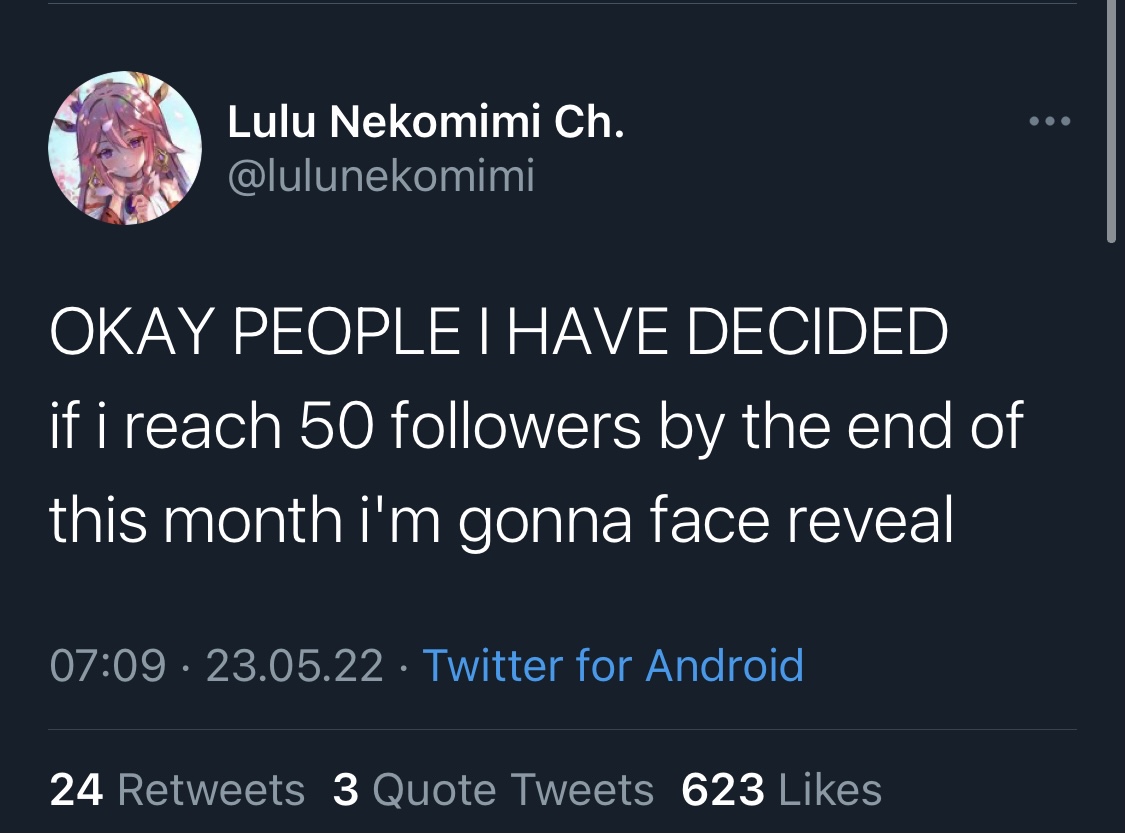
Task: Open the tweet's three-dot more menu
Action: (1050, 122)
